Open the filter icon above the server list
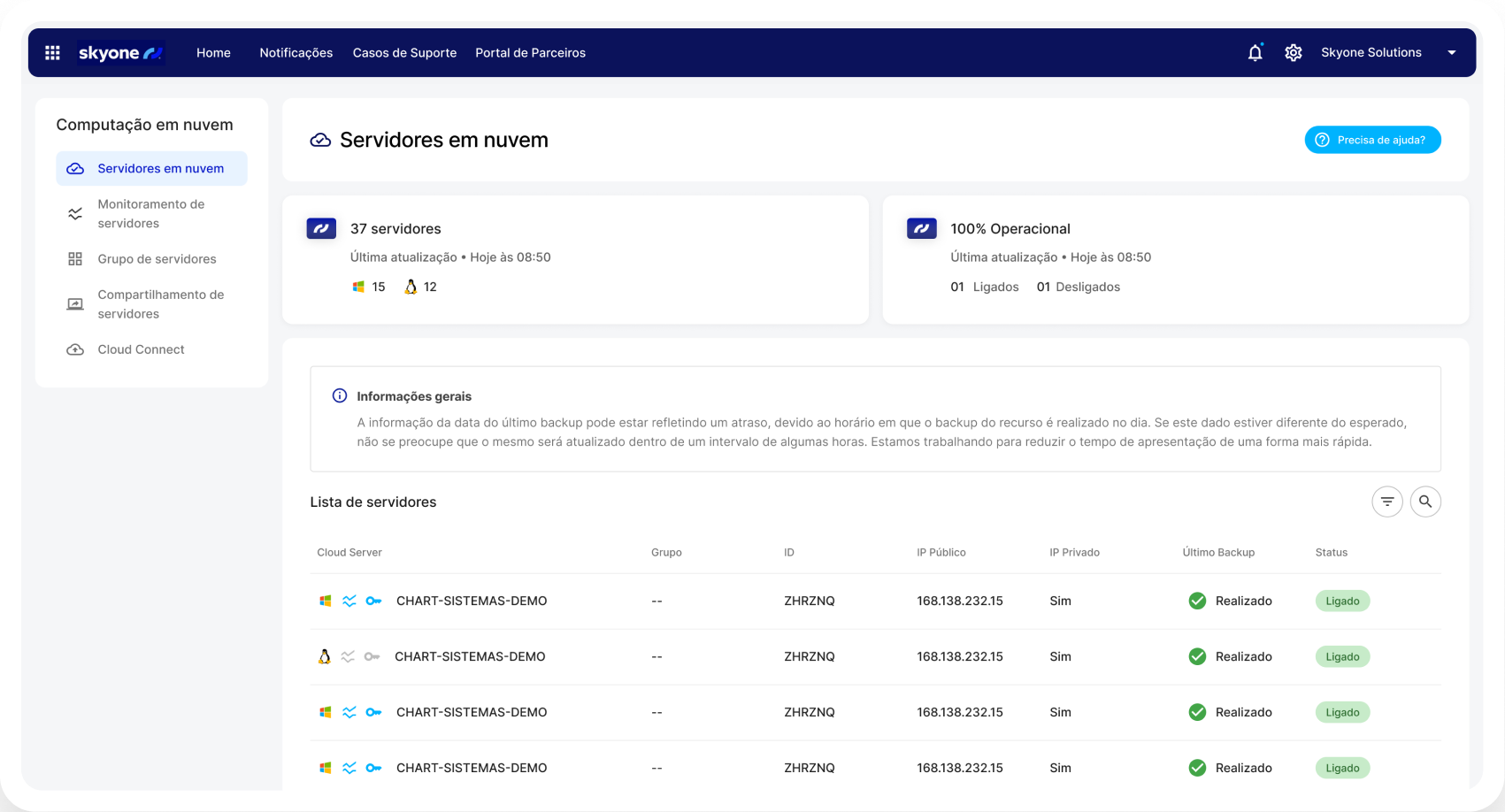Screen dimensions: 1505x812 [x=1386, y=502]
